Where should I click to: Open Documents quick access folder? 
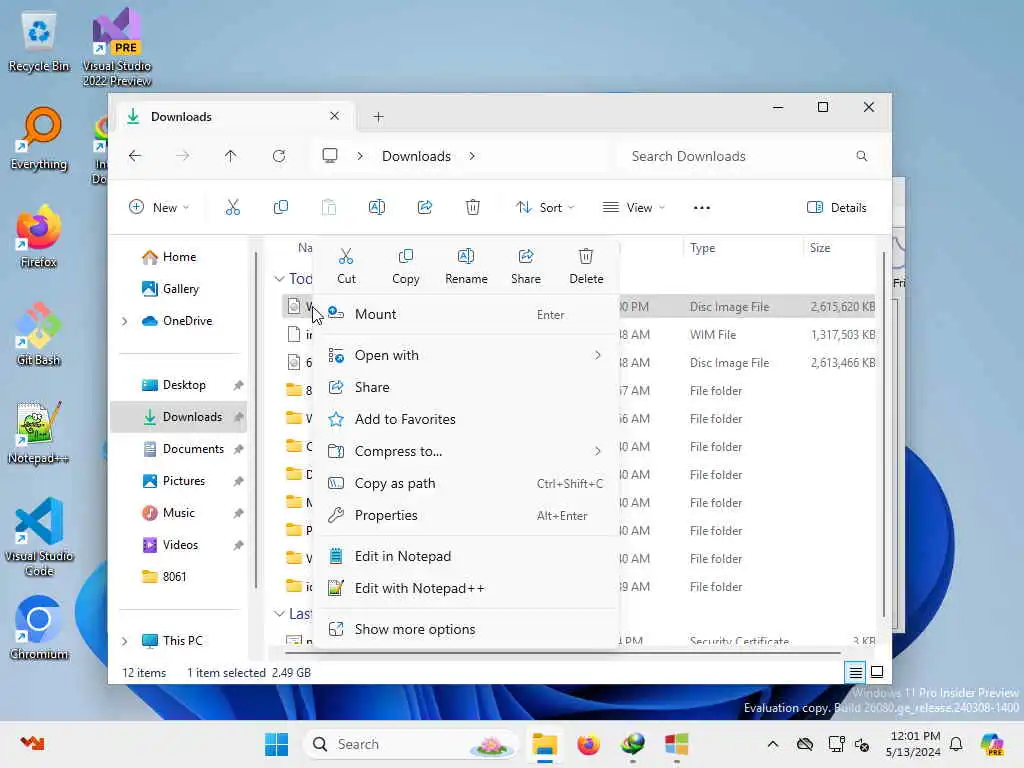point(193,449)
